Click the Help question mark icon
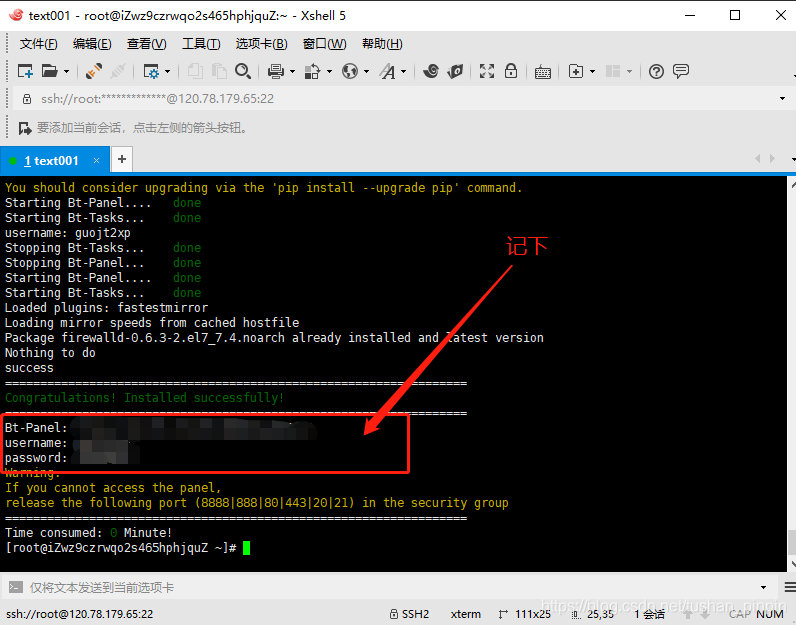The image size is (796, 625). [656, 71]
